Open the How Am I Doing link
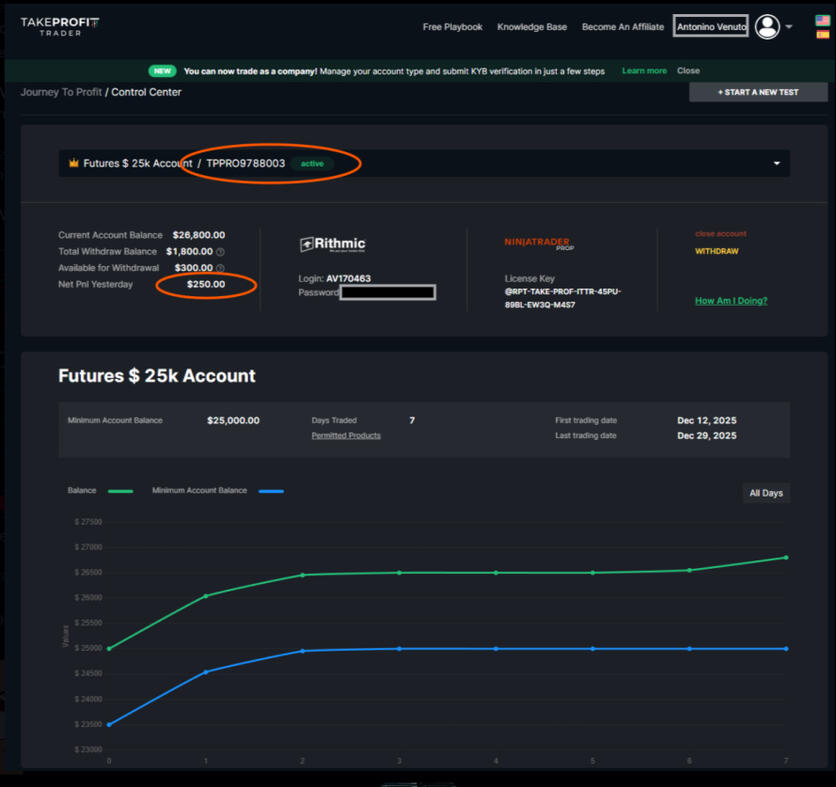Viewport: 836px width, 787px height. point(731,301)
